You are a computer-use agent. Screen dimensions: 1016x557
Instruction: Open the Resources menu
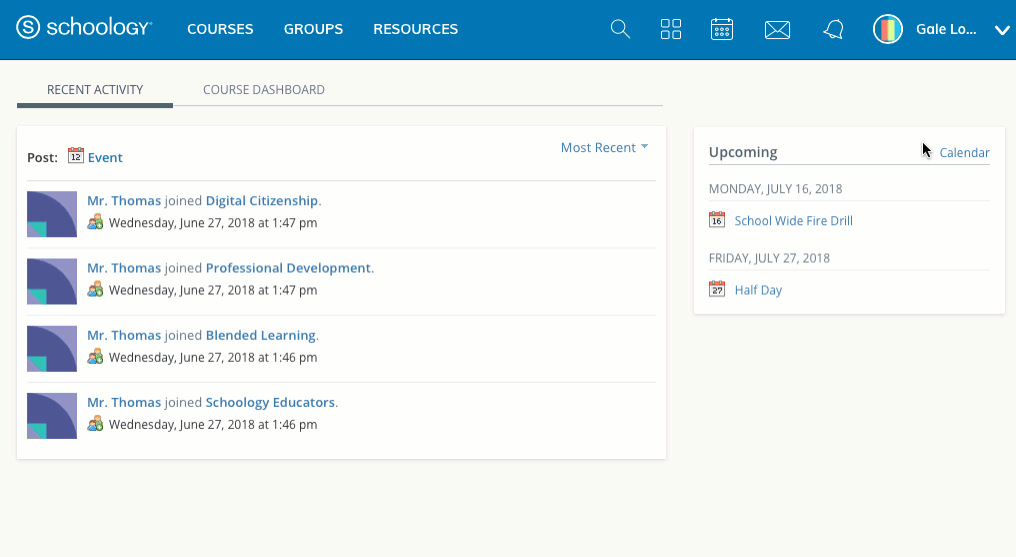(415, 29)
